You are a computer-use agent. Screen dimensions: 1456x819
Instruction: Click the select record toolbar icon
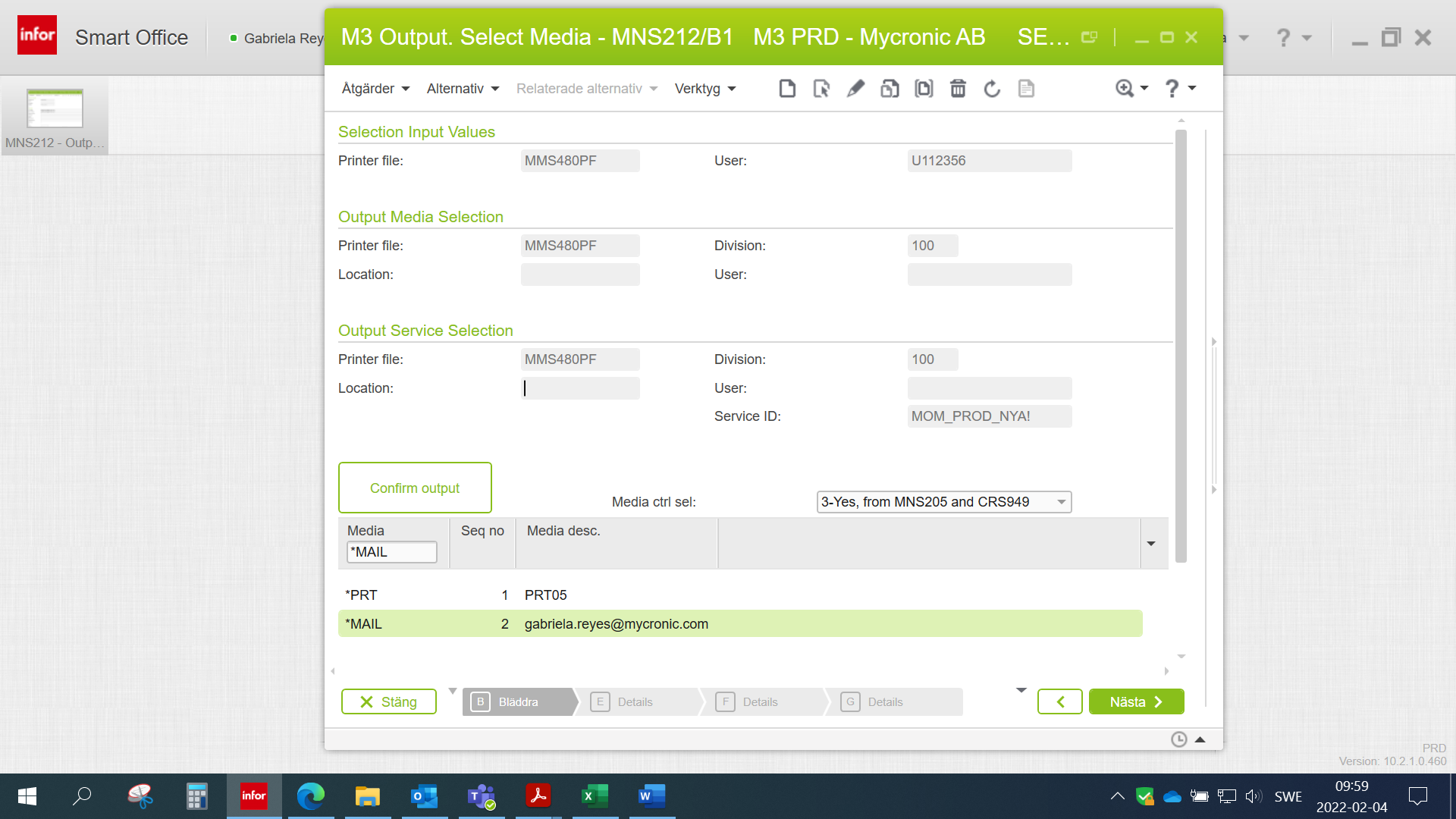(x=821, y=89)
